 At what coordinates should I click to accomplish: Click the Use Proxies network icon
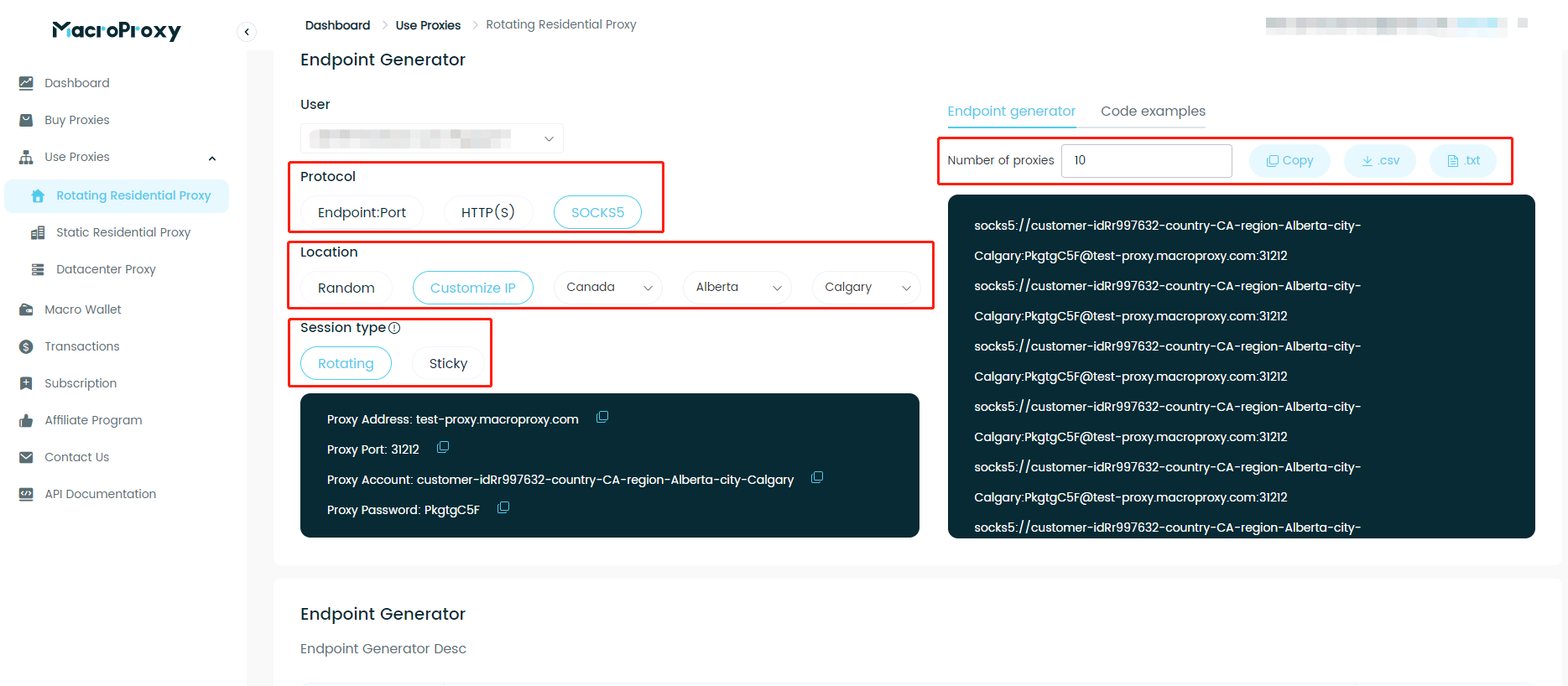pos(26,157)
